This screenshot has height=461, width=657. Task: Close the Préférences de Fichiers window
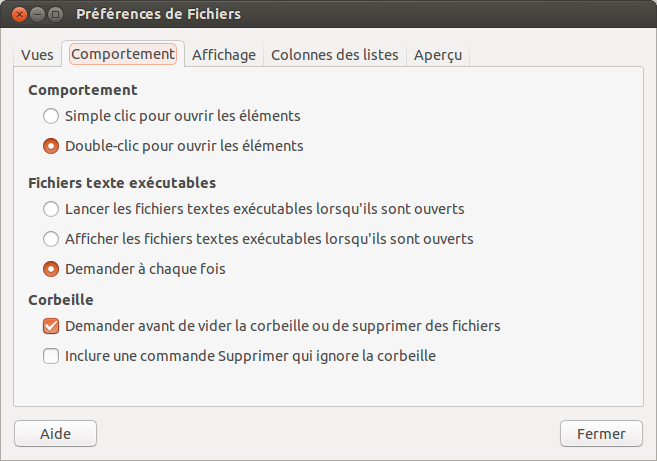point(16,15)
